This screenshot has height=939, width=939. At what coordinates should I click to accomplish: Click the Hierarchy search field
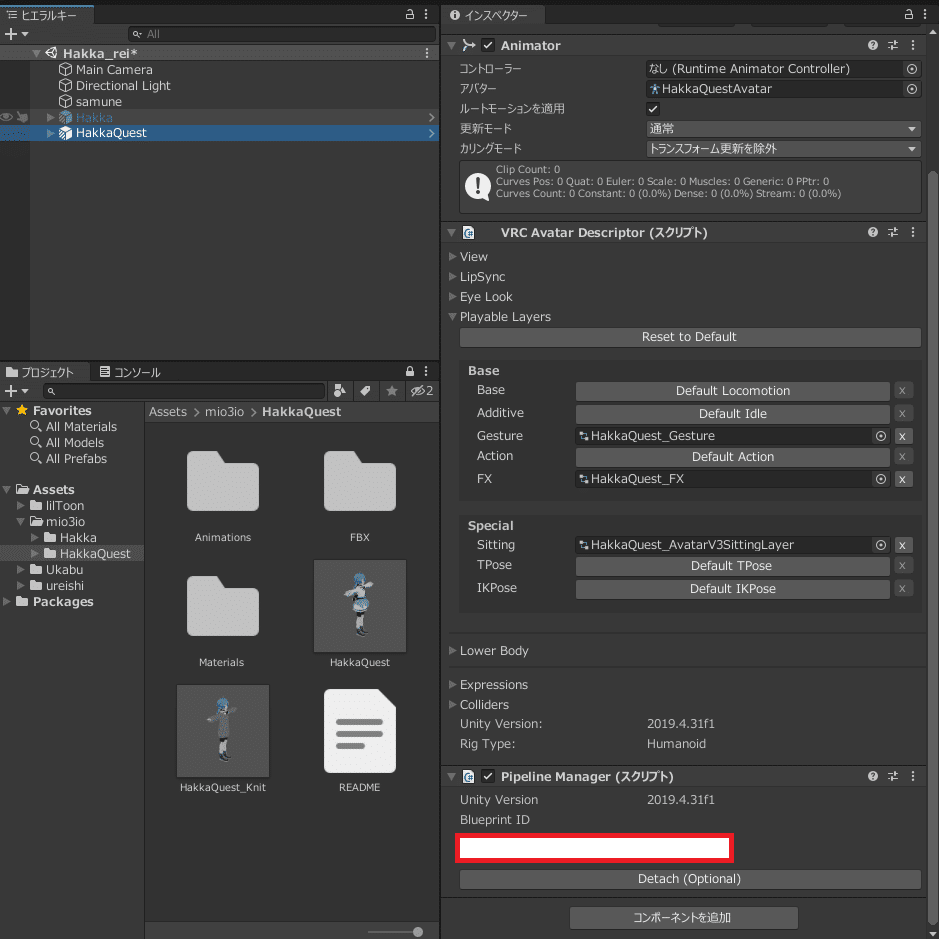[282, 34]
